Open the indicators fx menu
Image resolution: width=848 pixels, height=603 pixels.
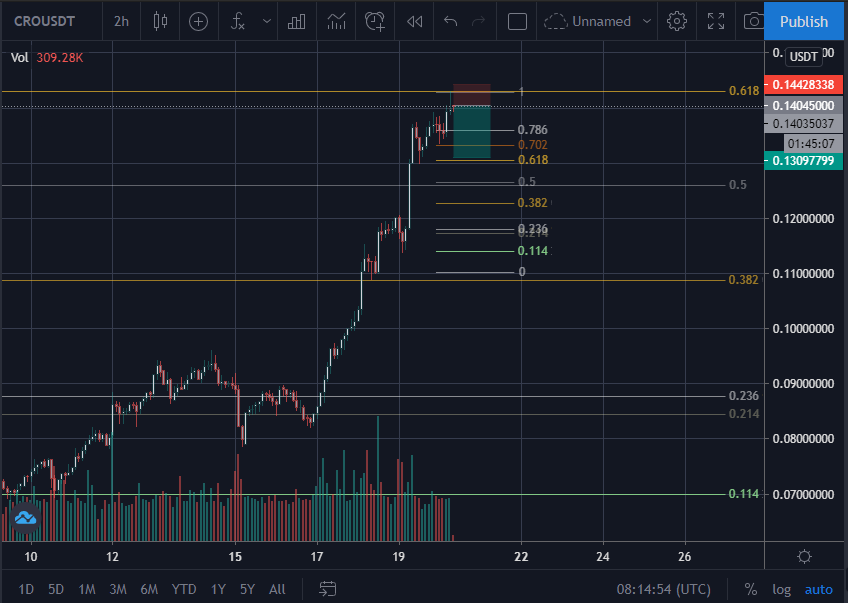pos(238,22)
